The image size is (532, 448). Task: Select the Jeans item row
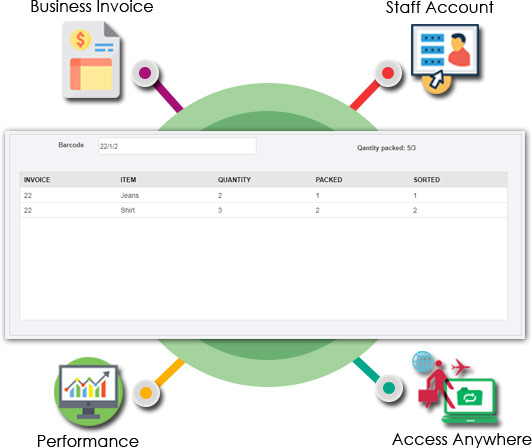click(x=264, y=195)
